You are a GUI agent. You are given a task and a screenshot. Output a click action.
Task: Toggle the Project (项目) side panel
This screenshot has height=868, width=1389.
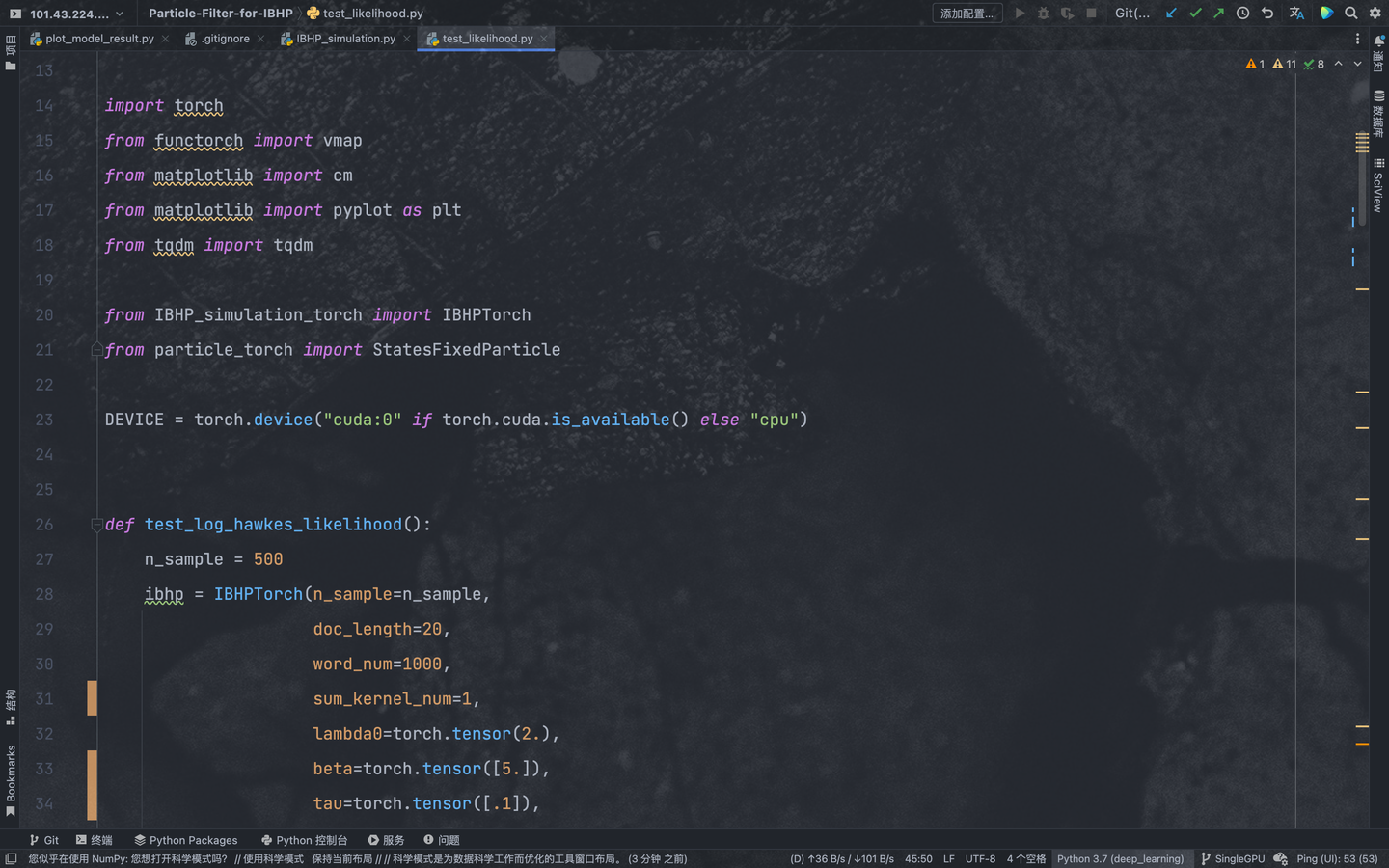coord(11,52)
